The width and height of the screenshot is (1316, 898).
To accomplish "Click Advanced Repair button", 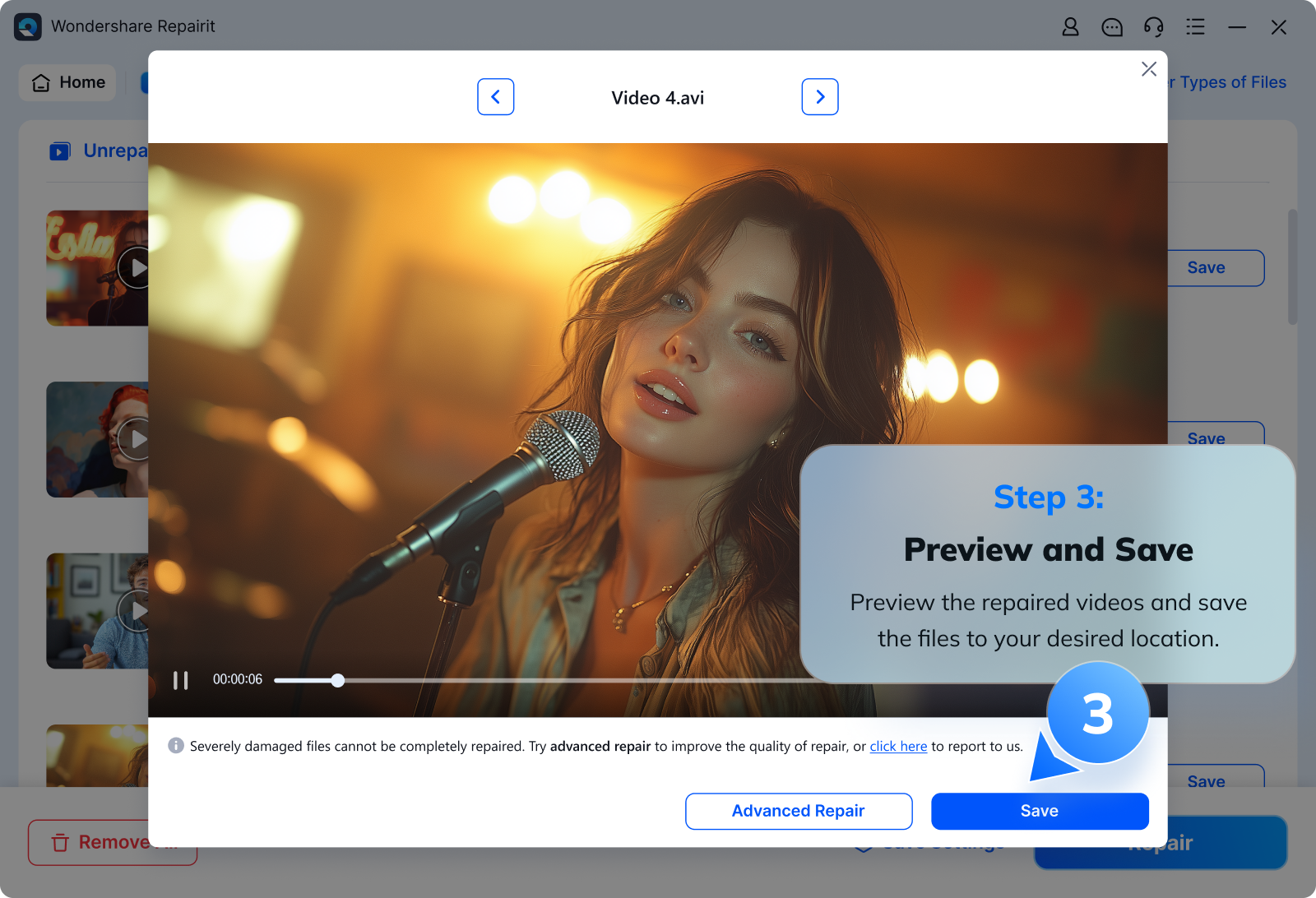I will (x=799, y=811).
